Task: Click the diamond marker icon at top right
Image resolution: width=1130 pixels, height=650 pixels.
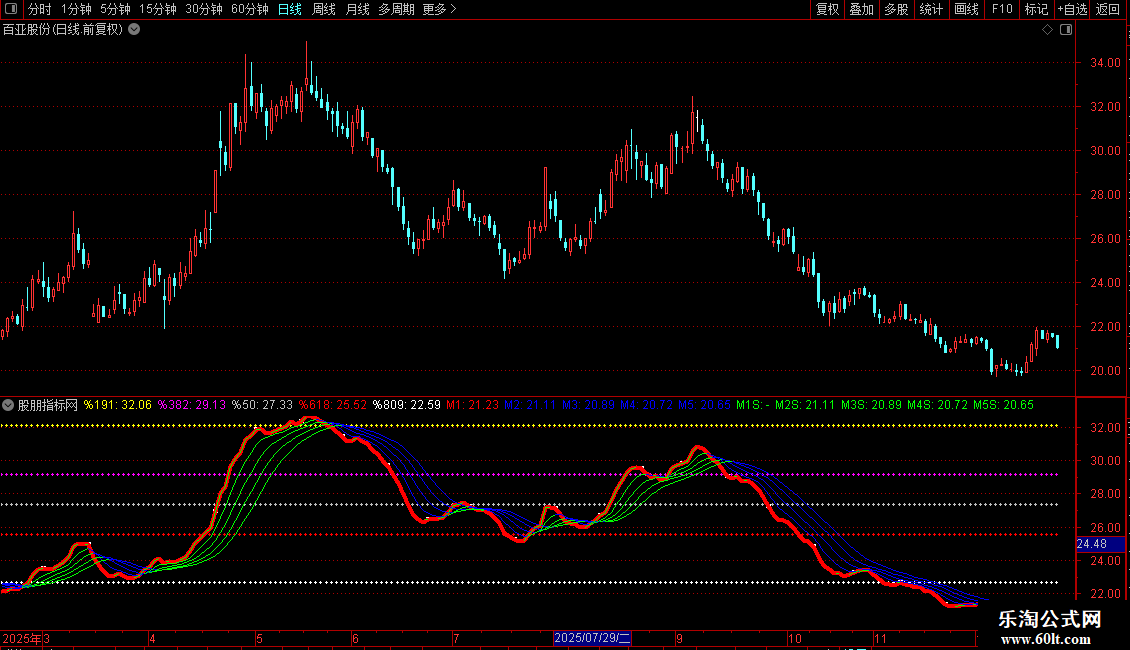Action: click(x=1047, y=29)
